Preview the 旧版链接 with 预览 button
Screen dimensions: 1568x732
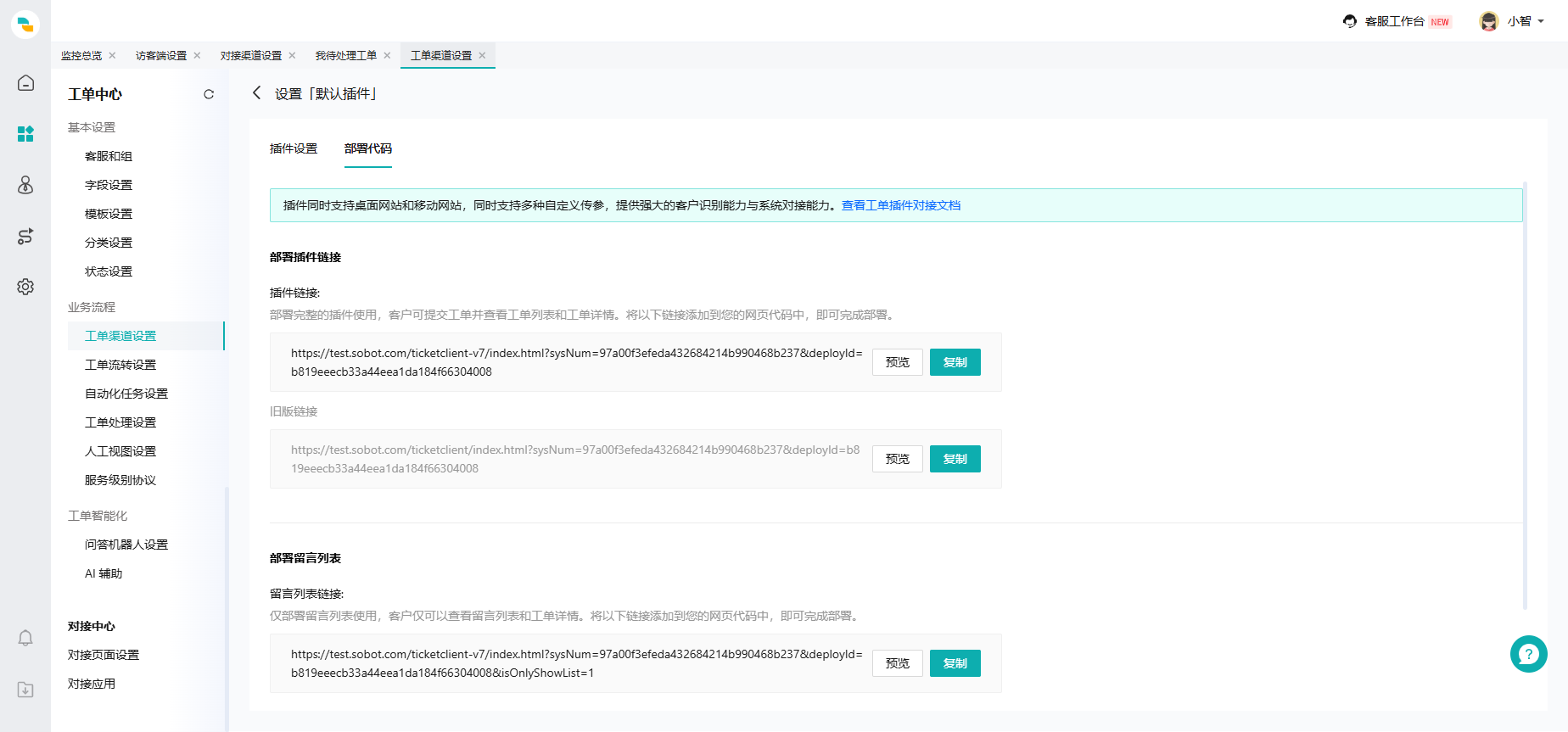click(897, 459)
